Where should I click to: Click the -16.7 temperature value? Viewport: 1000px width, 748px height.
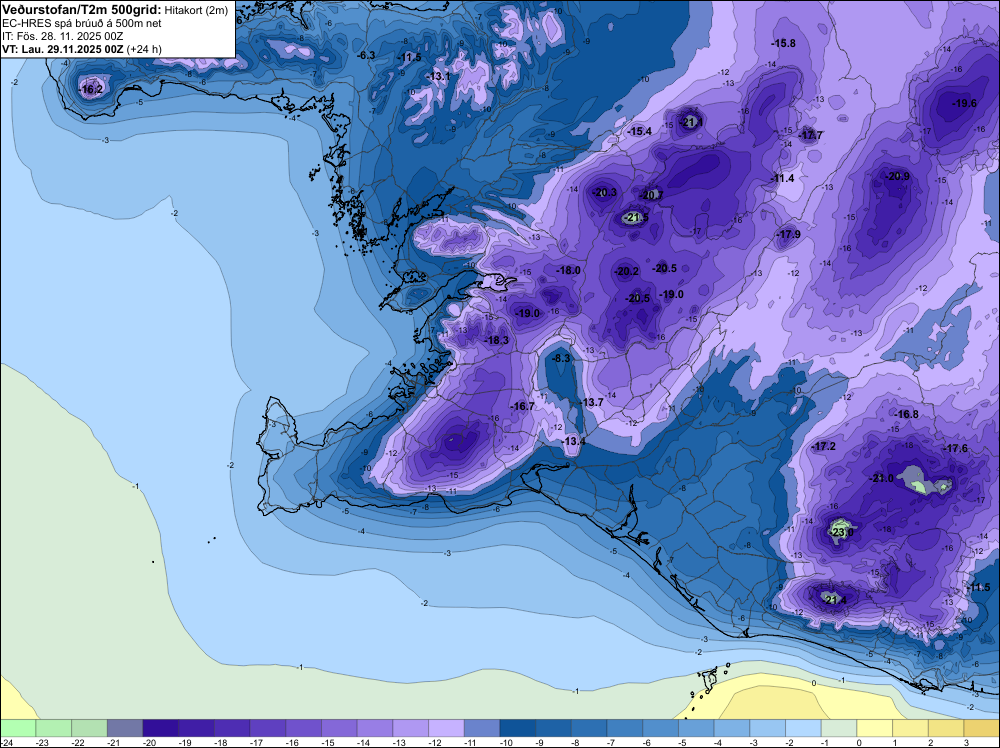522,406
